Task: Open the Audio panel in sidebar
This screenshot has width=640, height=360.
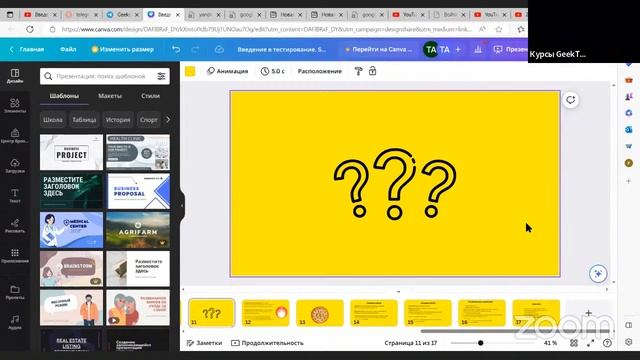Action: [x=15, y=322]
